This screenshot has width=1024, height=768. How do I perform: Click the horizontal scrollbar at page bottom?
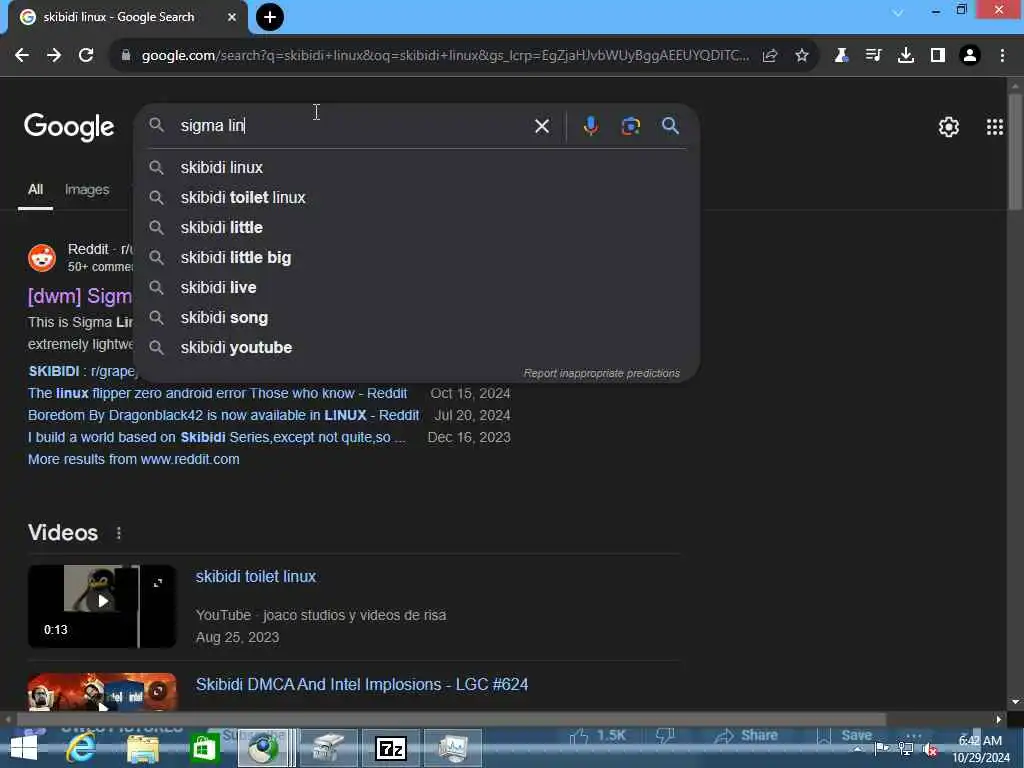click(x=451, y=719)
